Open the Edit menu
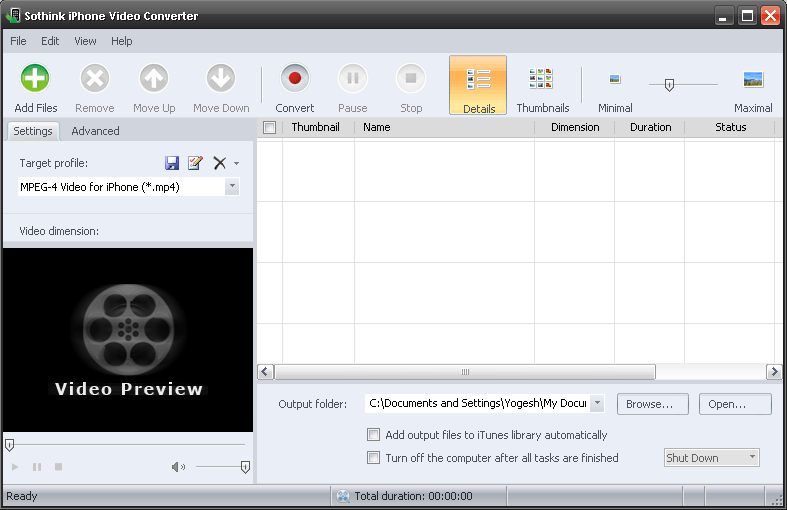The width and height of the screenshot is (787, 510). (x=50, y=41)
